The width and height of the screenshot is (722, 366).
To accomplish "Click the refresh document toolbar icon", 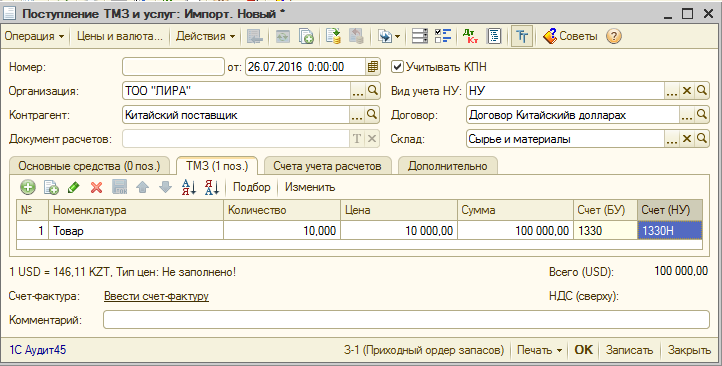I will (283, 36).
